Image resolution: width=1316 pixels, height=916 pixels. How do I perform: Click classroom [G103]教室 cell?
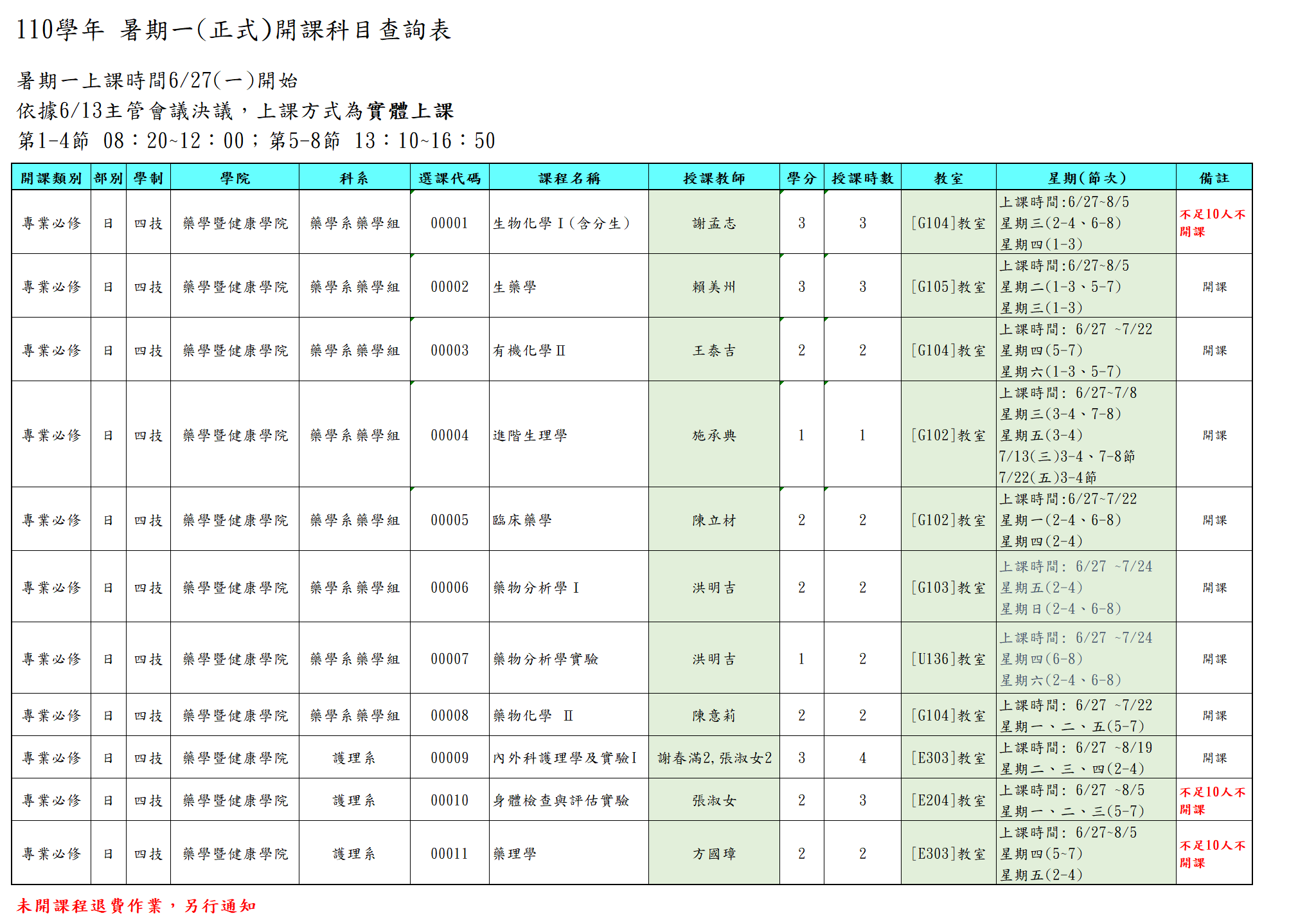pos(948,588)
